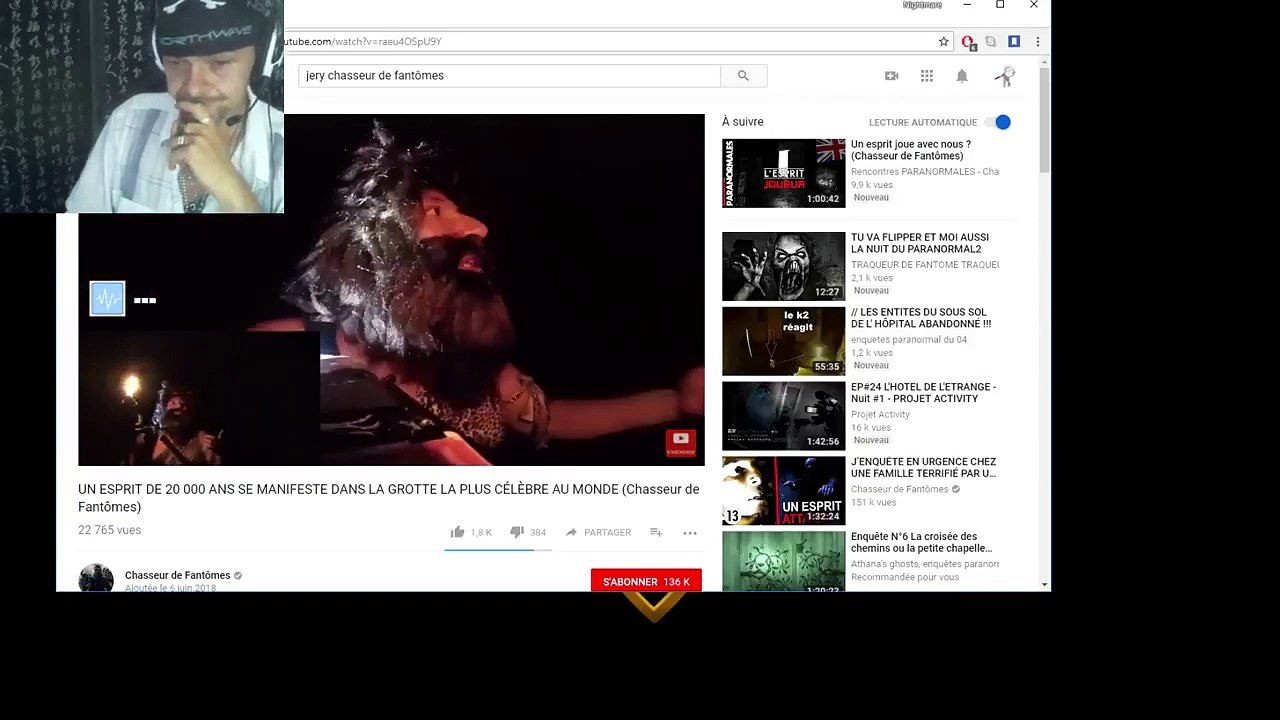Add video to playlist icon
This screenshot has height=720, width=1280.
pos(656,532)
